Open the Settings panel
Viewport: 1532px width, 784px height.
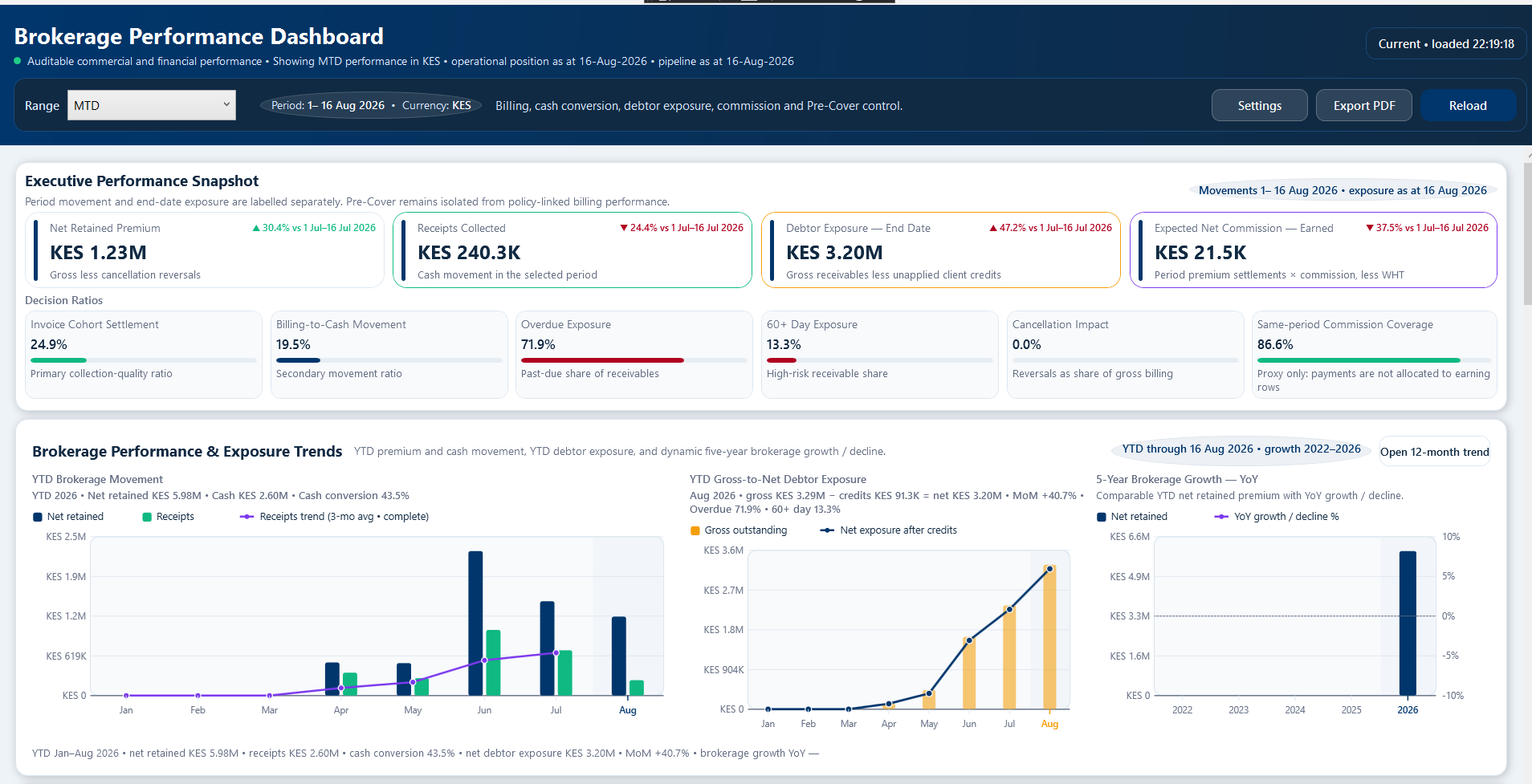(x=1259, y=105)
